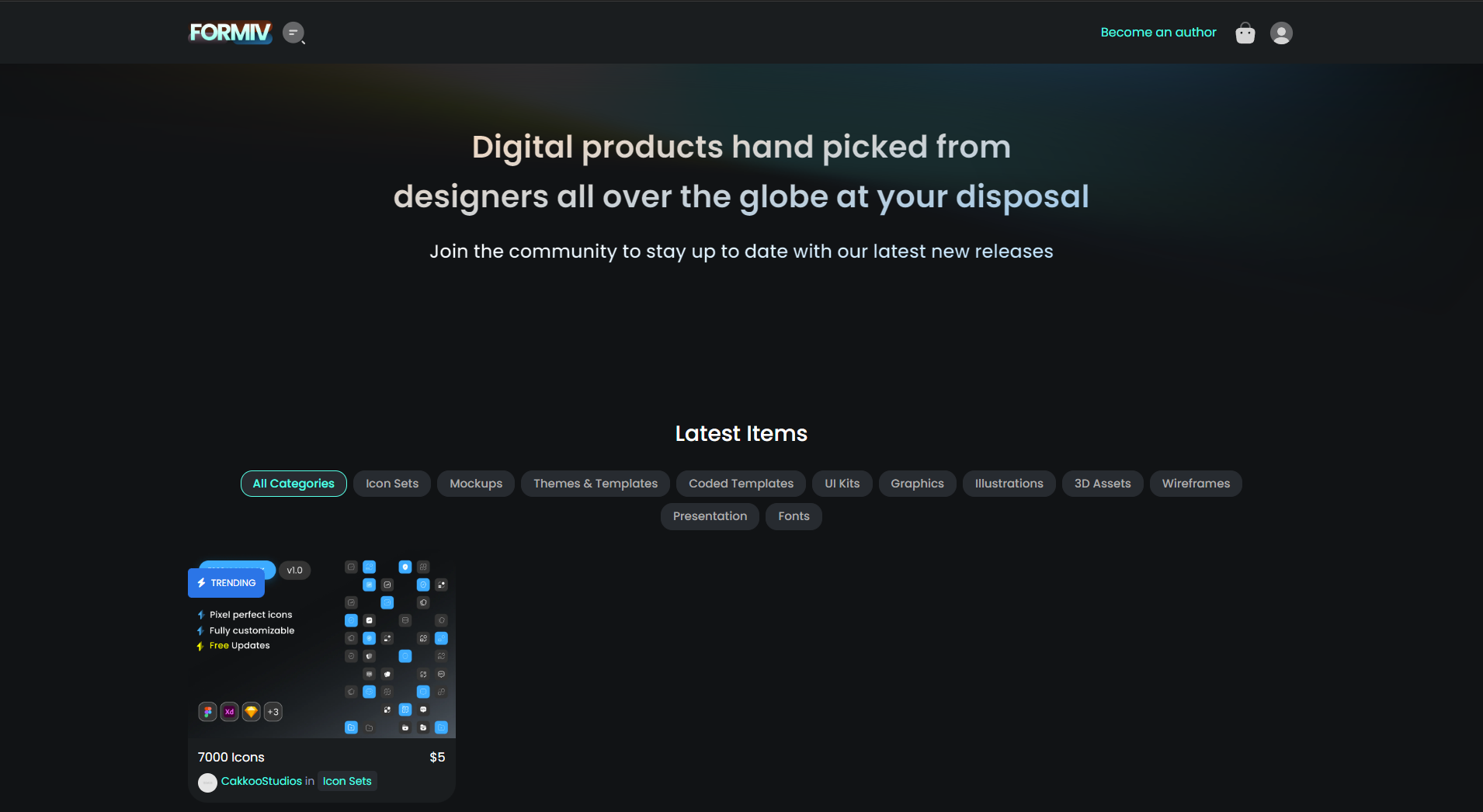Filter by Icon Sets category
This screenshot has height=812, width=1483.
point(392,484)
